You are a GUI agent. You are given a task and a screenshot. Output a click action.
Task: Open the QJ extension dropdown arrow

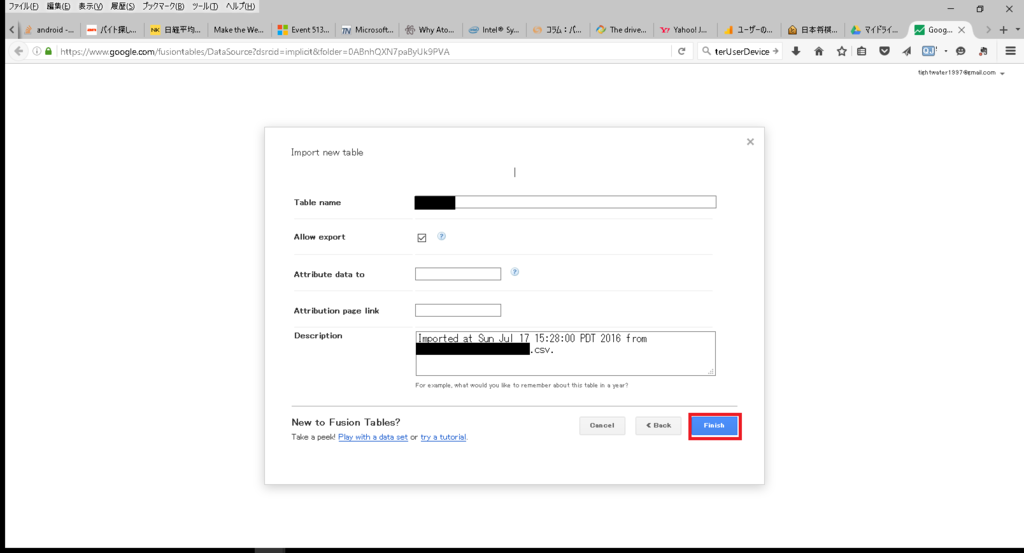[x=946, y=52]
